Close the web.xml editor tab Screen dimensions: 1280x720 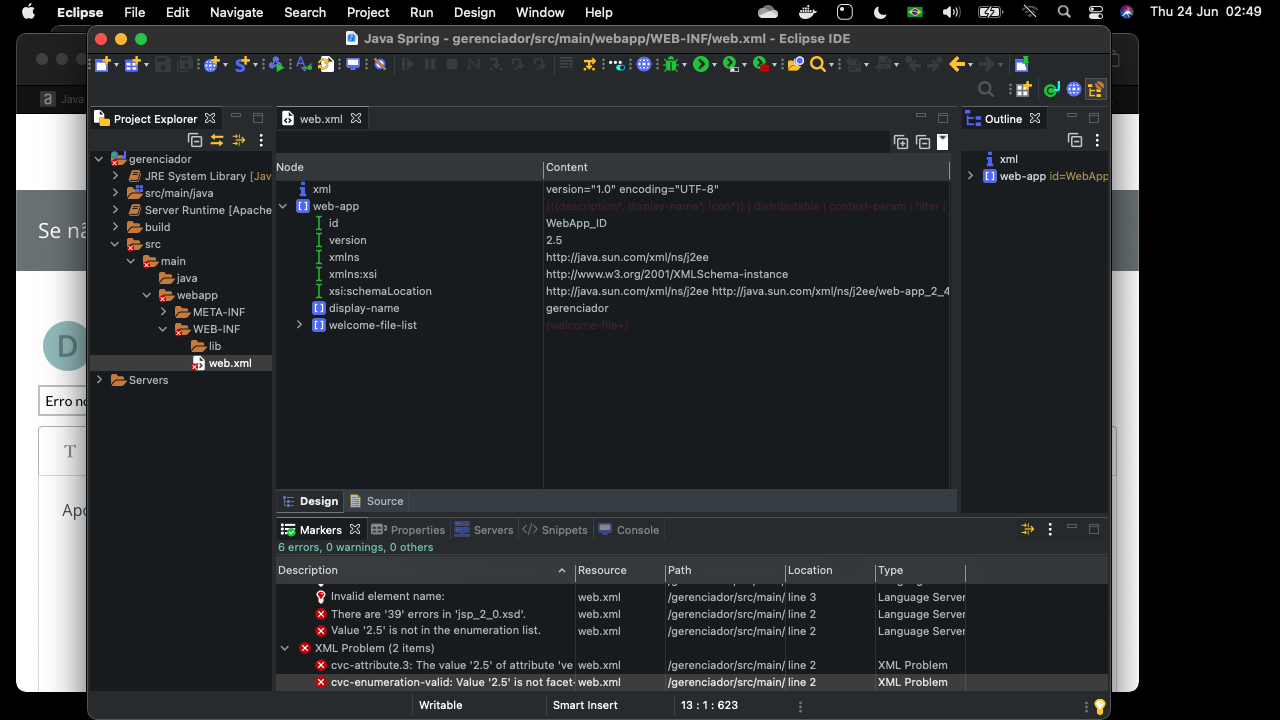pyautogui.click(x=355, y=118)
